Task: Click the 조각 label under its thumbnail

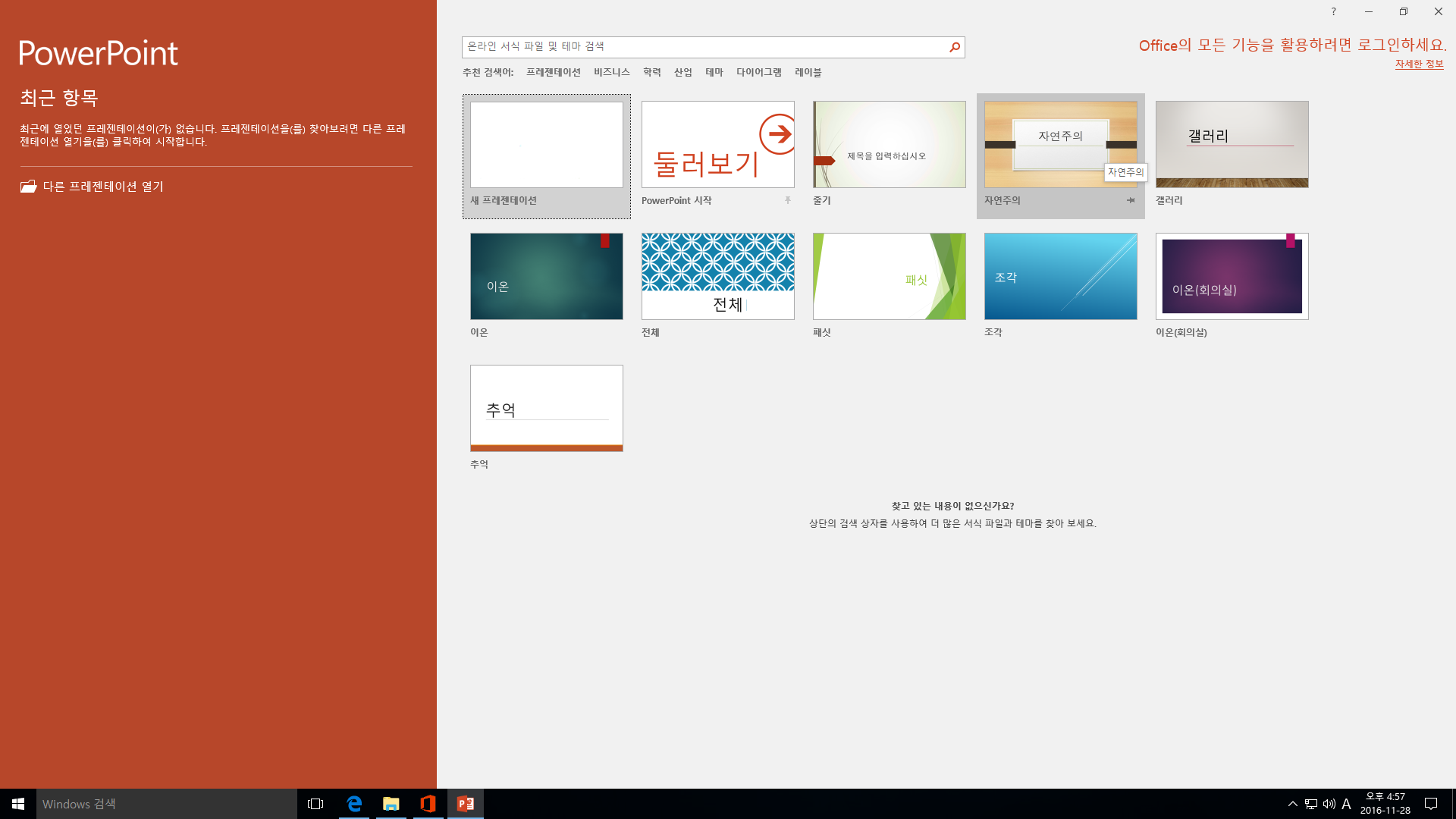Action: 993,333
